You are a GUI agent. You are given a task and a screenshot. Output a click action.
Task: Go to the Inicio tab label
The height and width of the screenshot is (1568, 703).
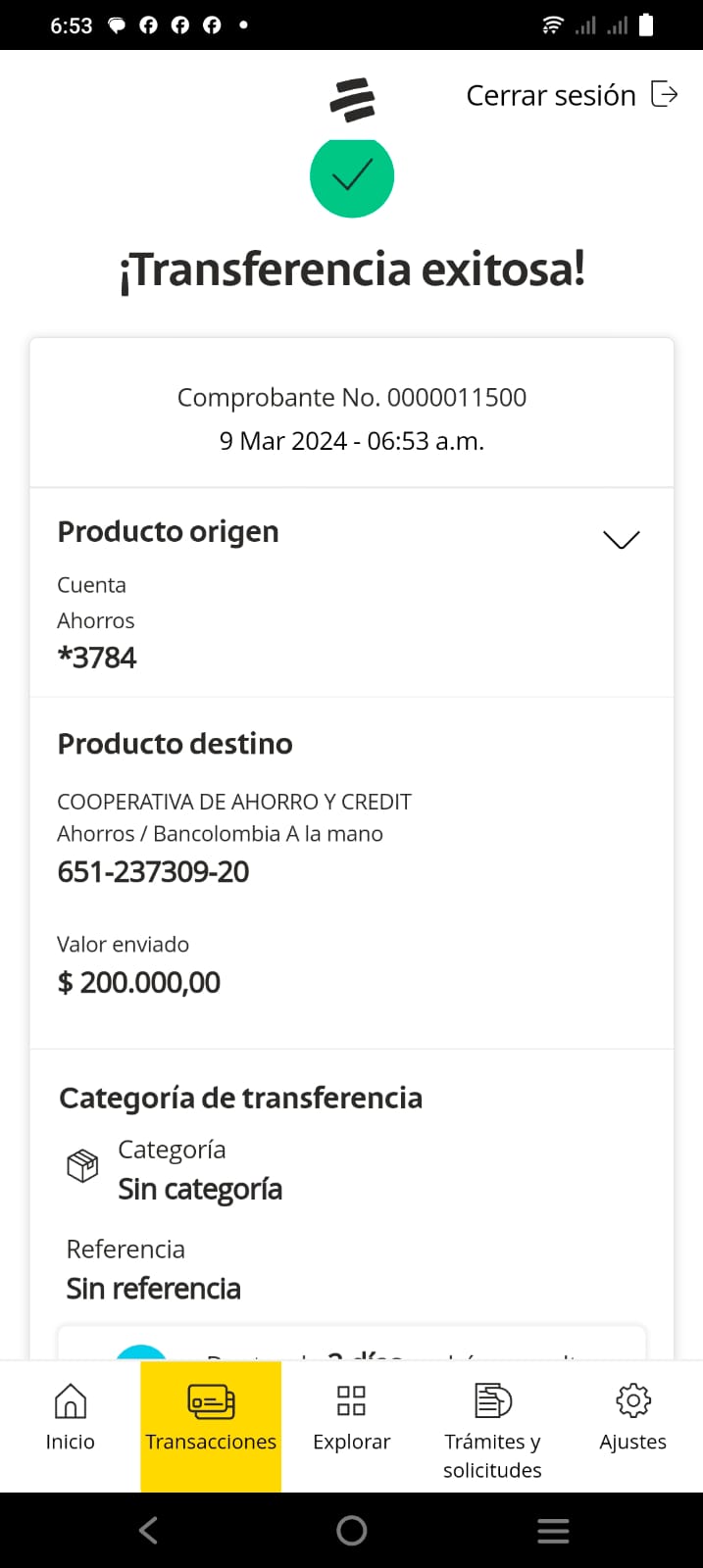click(x=70, y=1442)
